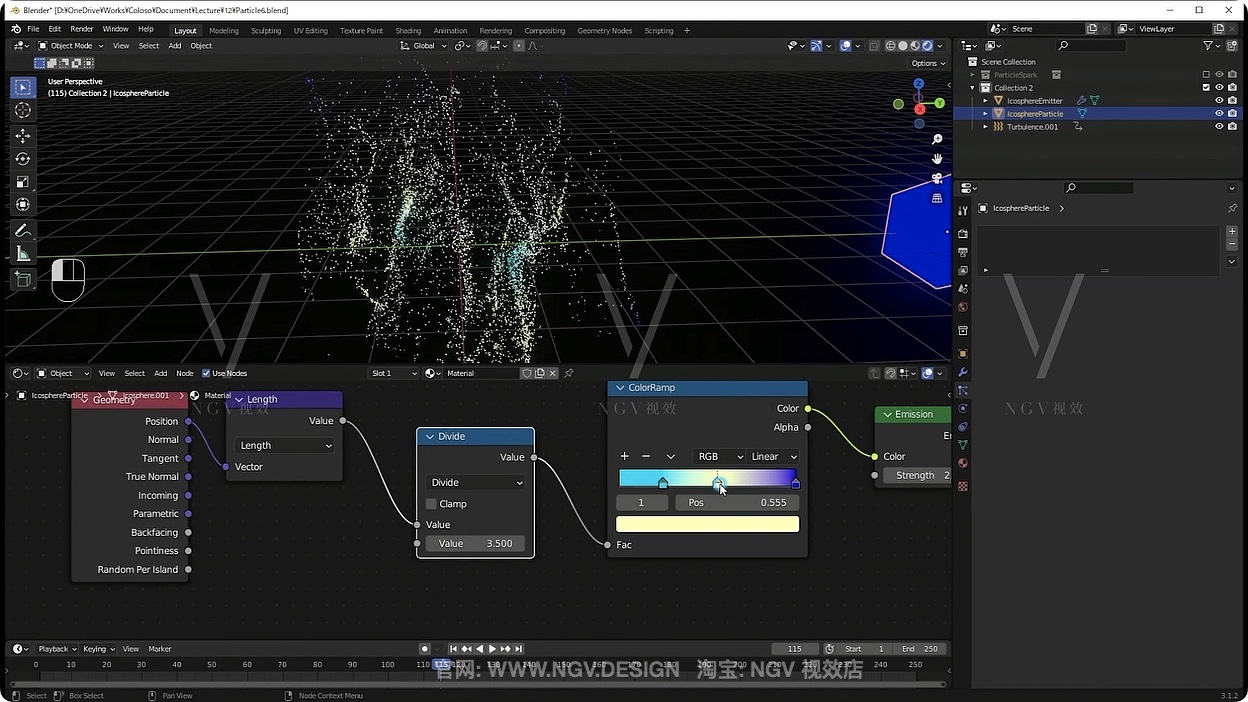This screenshot has height=702, width=1248.
Task: Open the Slot 1 material slot dropdown
Action: pos(394,373)
